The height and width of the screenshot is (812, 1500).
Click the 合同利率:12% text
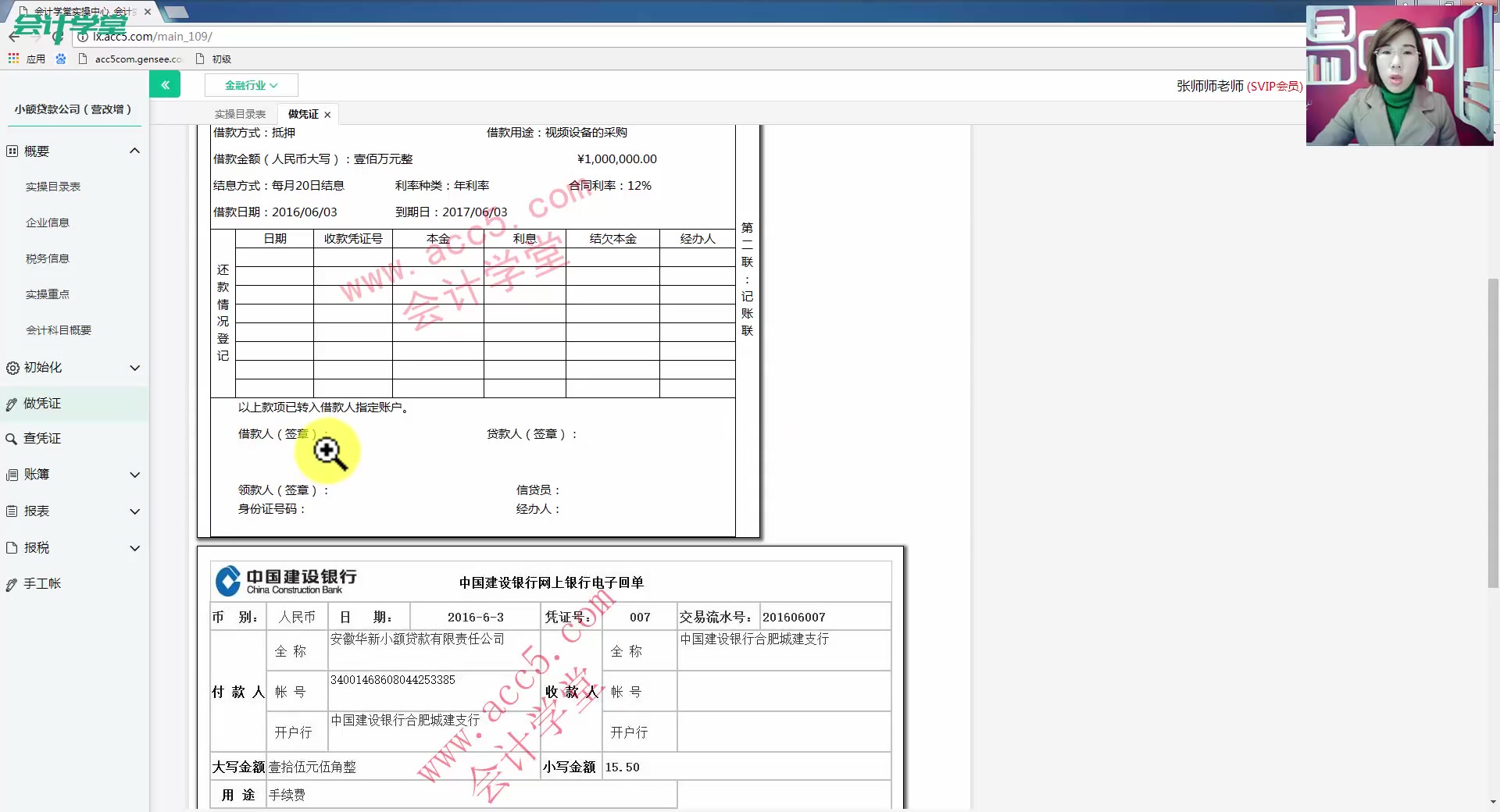[610, 186]
